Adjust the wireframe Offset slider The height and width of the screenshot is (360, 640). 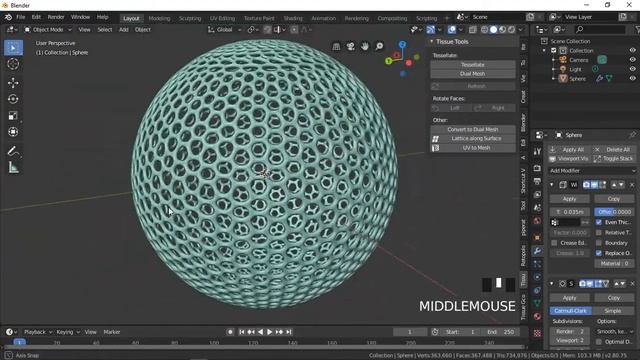[614, 212]
